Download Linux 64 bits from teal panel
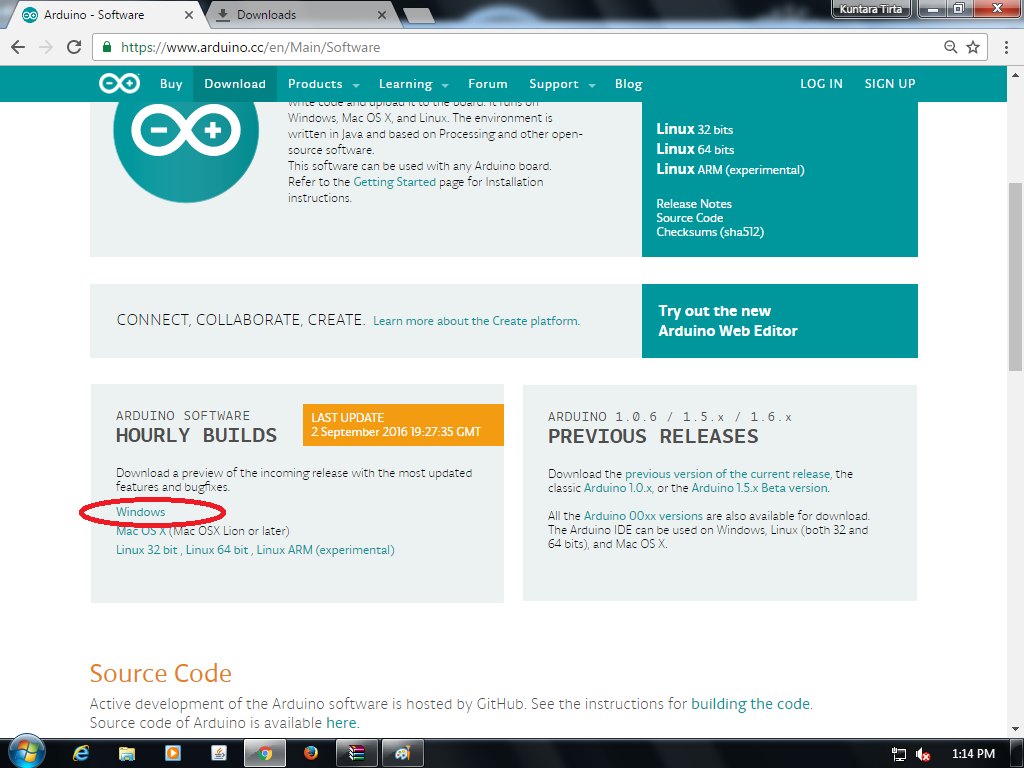 696,150
